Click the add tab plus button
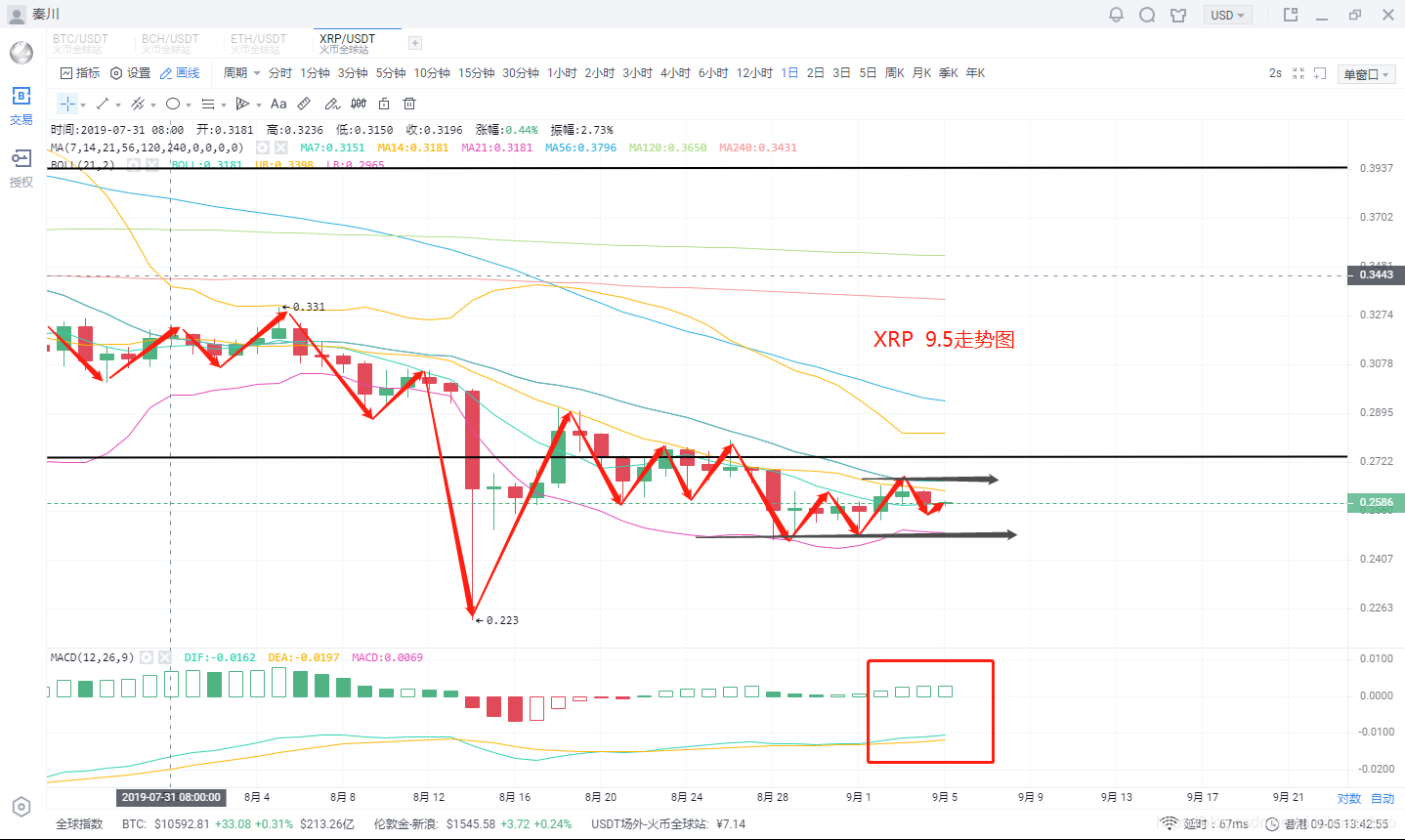Screen dimensions: 1405x840 (415, 43)
